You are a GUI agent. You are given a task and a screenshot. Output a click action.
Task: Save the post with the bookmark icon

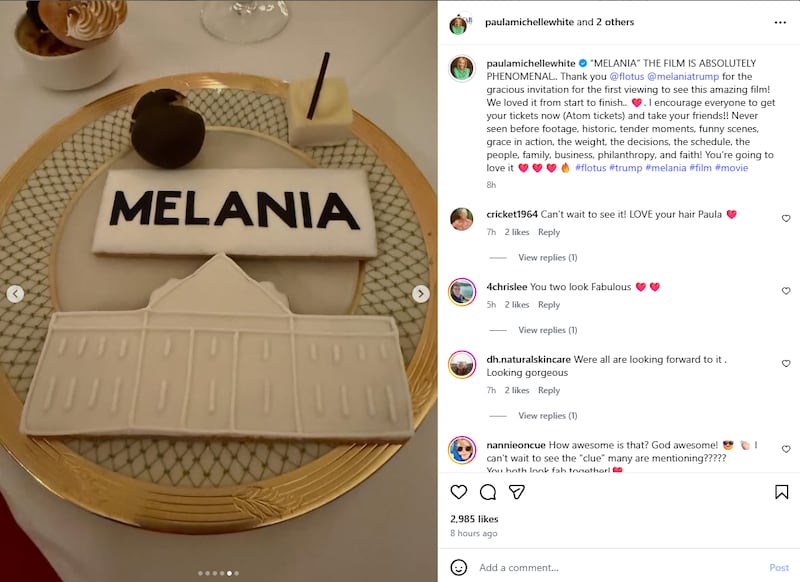tap(784, 492)
